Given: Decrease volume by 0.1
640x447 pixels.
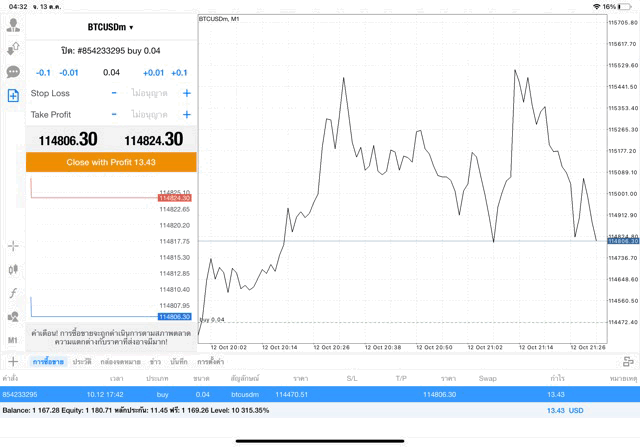Looking at the screenshot, I should (43, 73).
